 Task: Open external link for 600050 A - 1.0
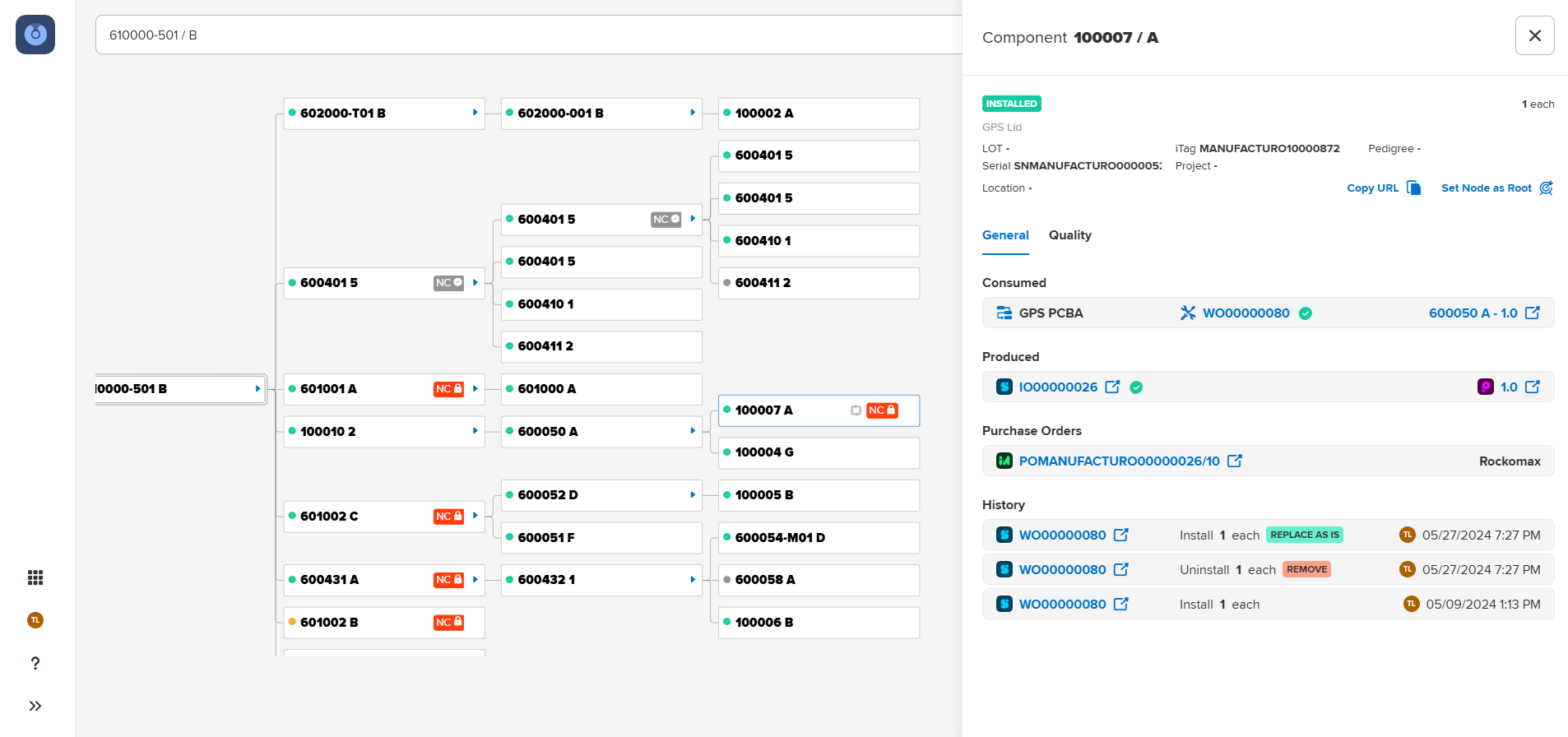(x=1532, y=313)
